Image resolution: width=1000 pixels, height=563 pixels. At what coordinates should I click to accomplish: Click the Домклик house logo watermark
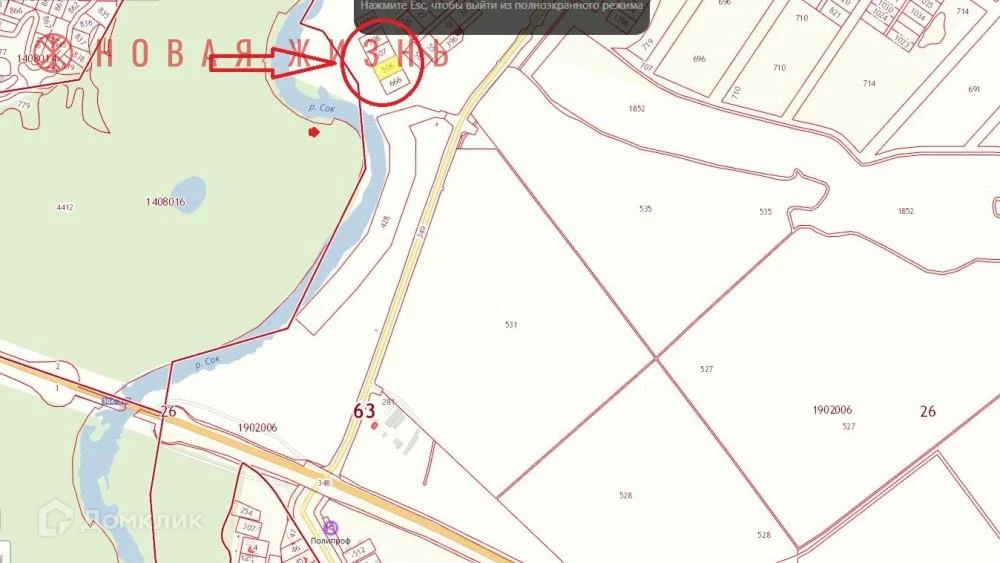point(55,518)
